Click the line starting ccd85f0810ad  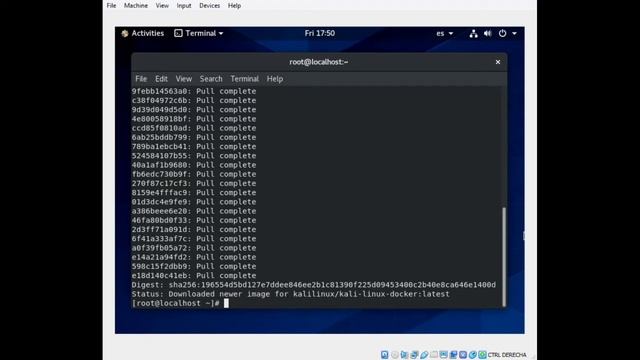194,128
